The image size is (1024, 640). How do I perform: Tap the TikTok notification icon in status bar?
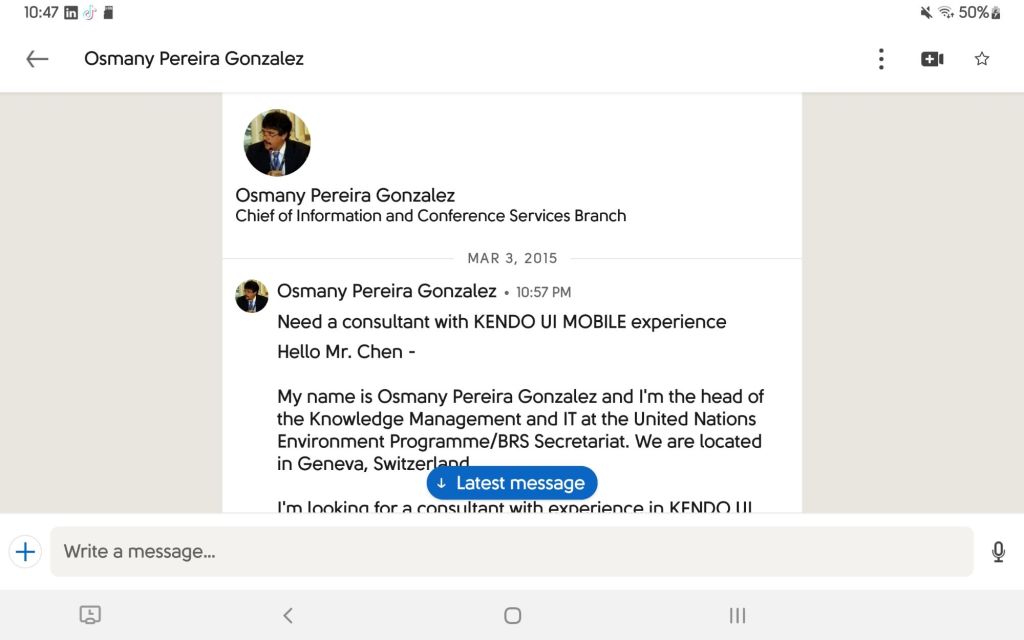[89, 13]
